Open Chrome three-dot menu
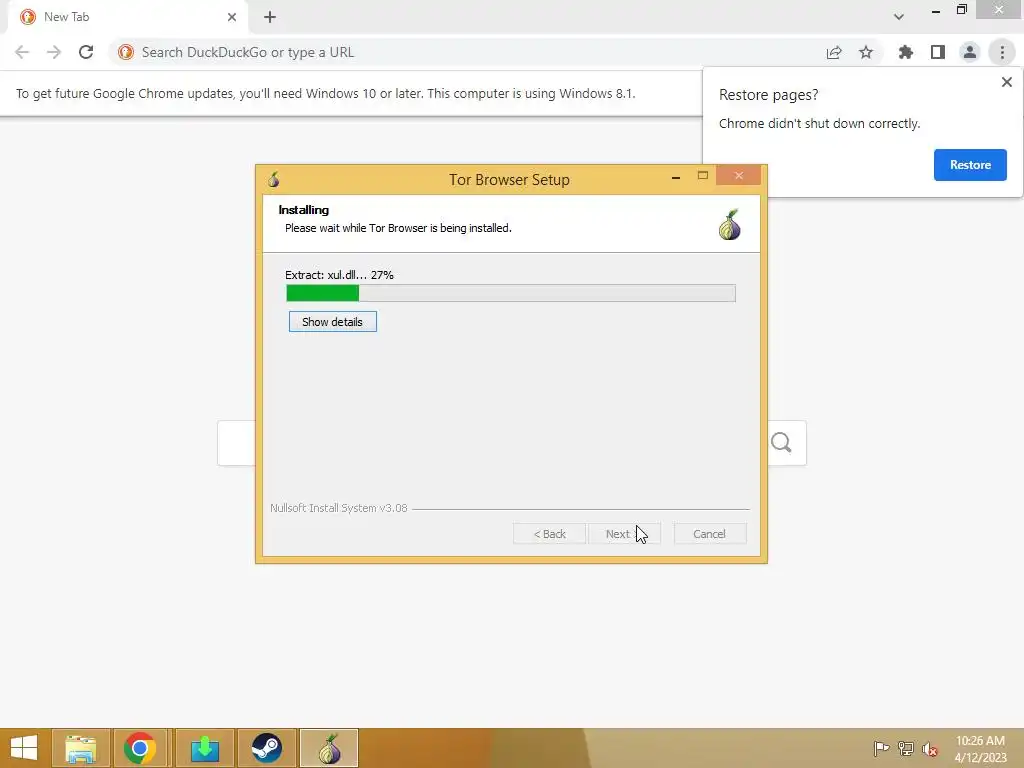 click(x=1002, y=52)
